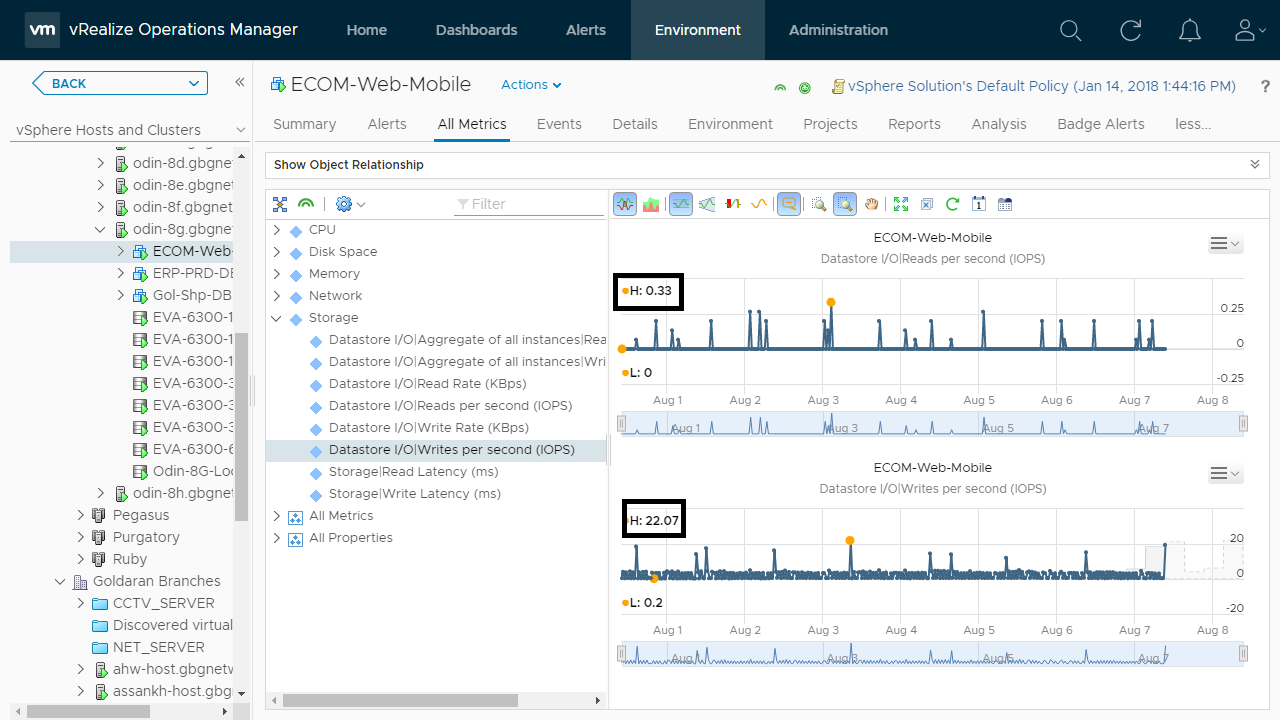Toggle the orange data tooltip button
This screenshot has width=1281, height=720.
(x=789, y=204)
